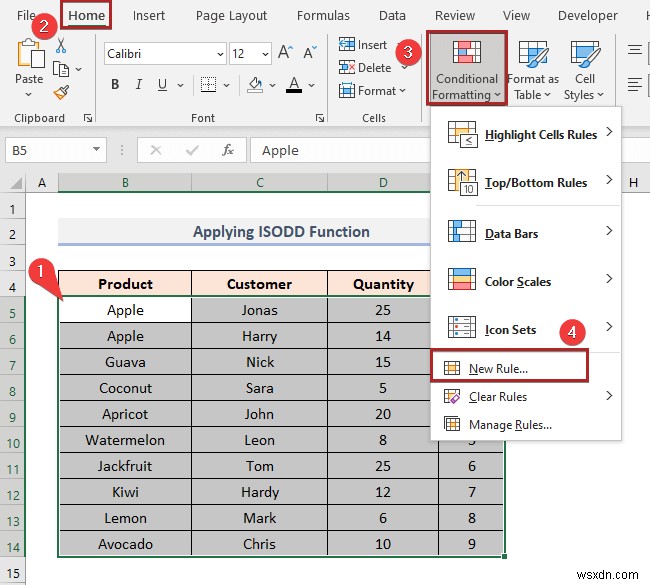
Task: Expand the Name Box dropdown arrow
Action: tap(96, 149)
